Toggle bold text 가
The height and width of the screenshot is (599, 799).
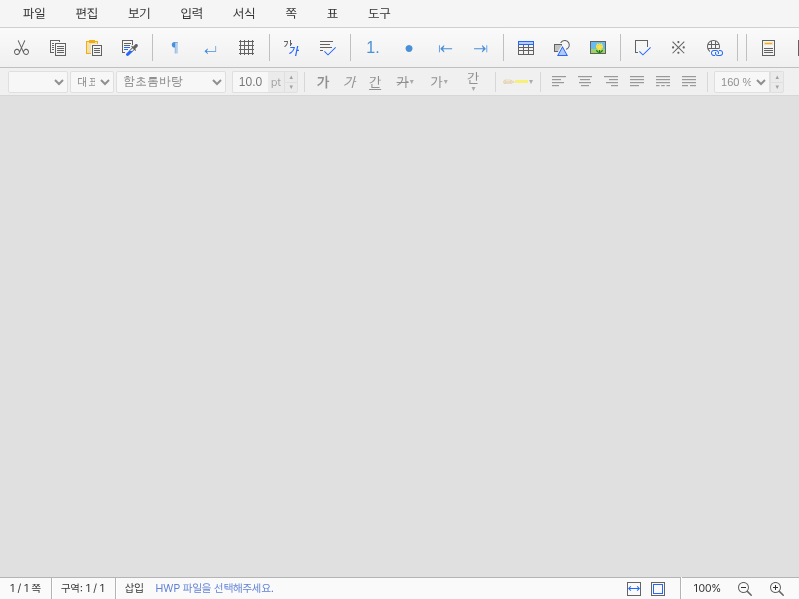[323, 82]
